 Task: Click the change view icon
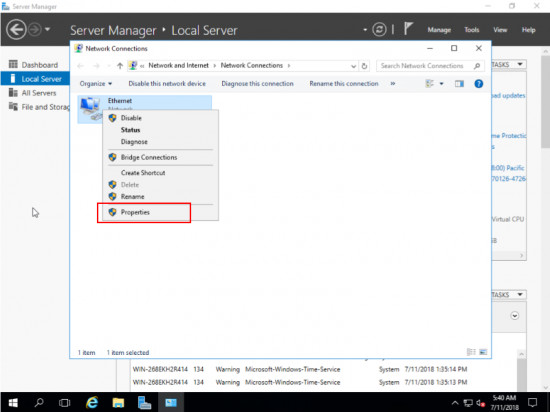(x=430, y=83)
